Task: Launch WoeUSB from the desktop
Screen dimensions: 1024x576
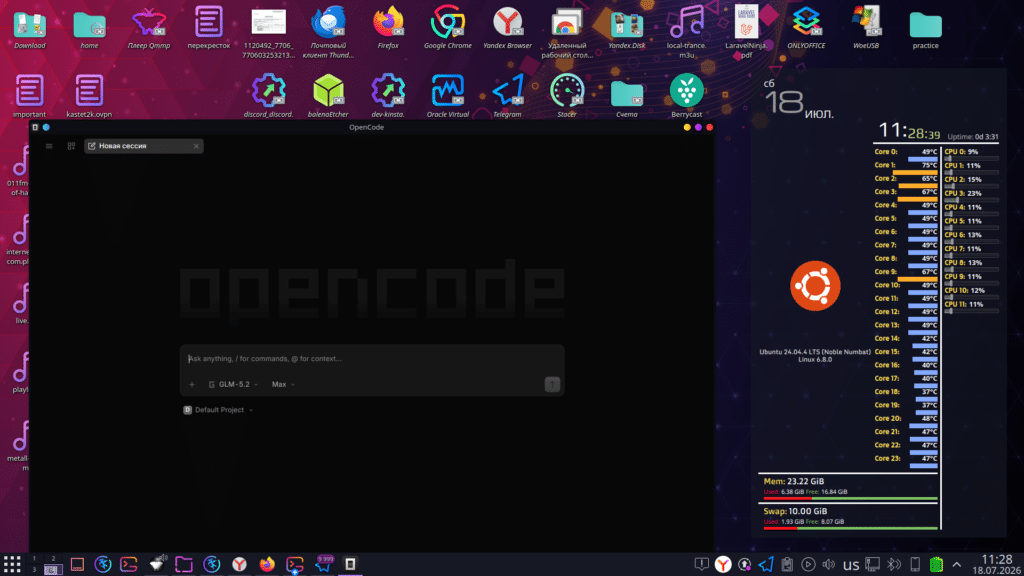Action: [x=866, y=29]
